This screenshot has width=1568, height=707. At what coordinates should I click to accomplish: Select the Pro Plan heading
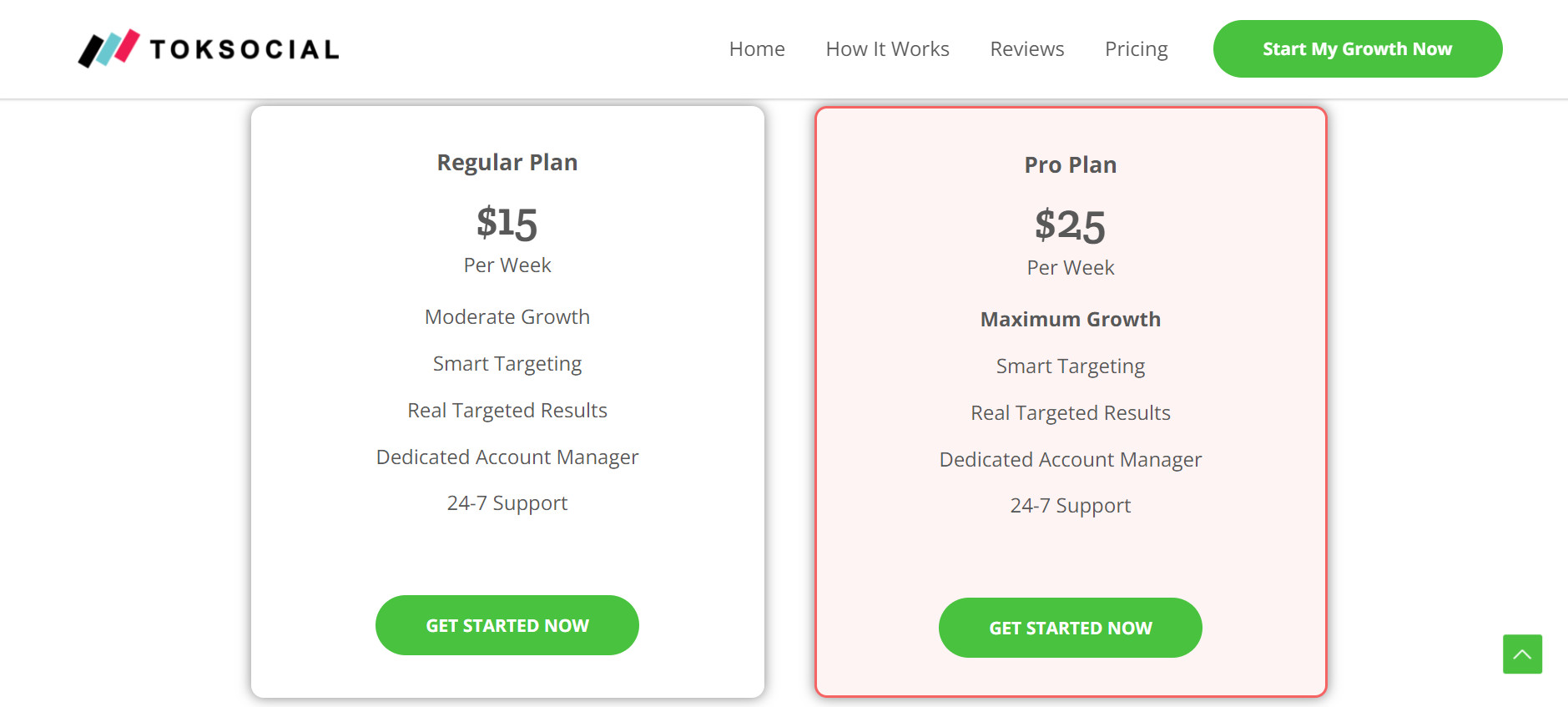(x=1070, y=164)
